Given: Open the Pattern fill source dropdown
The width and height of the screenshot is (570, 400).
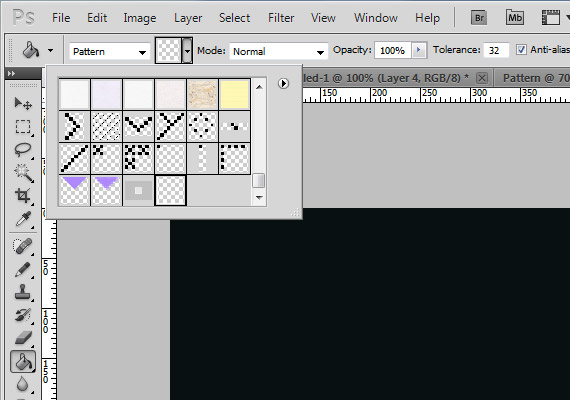Looking at the screenshot, I should point(109,52).
